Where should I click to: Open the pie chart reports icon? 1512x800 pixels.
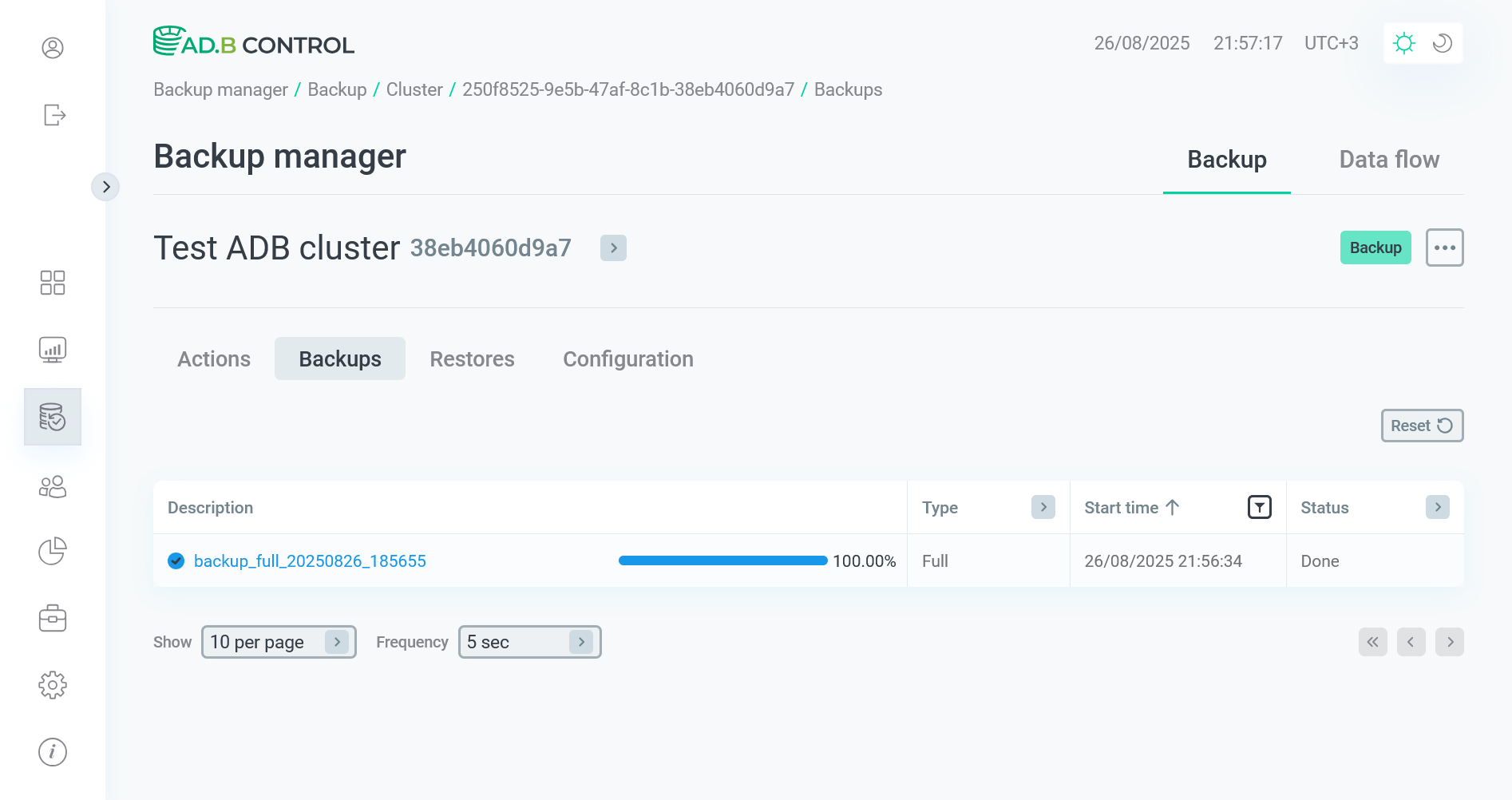[x=53, y=551]
